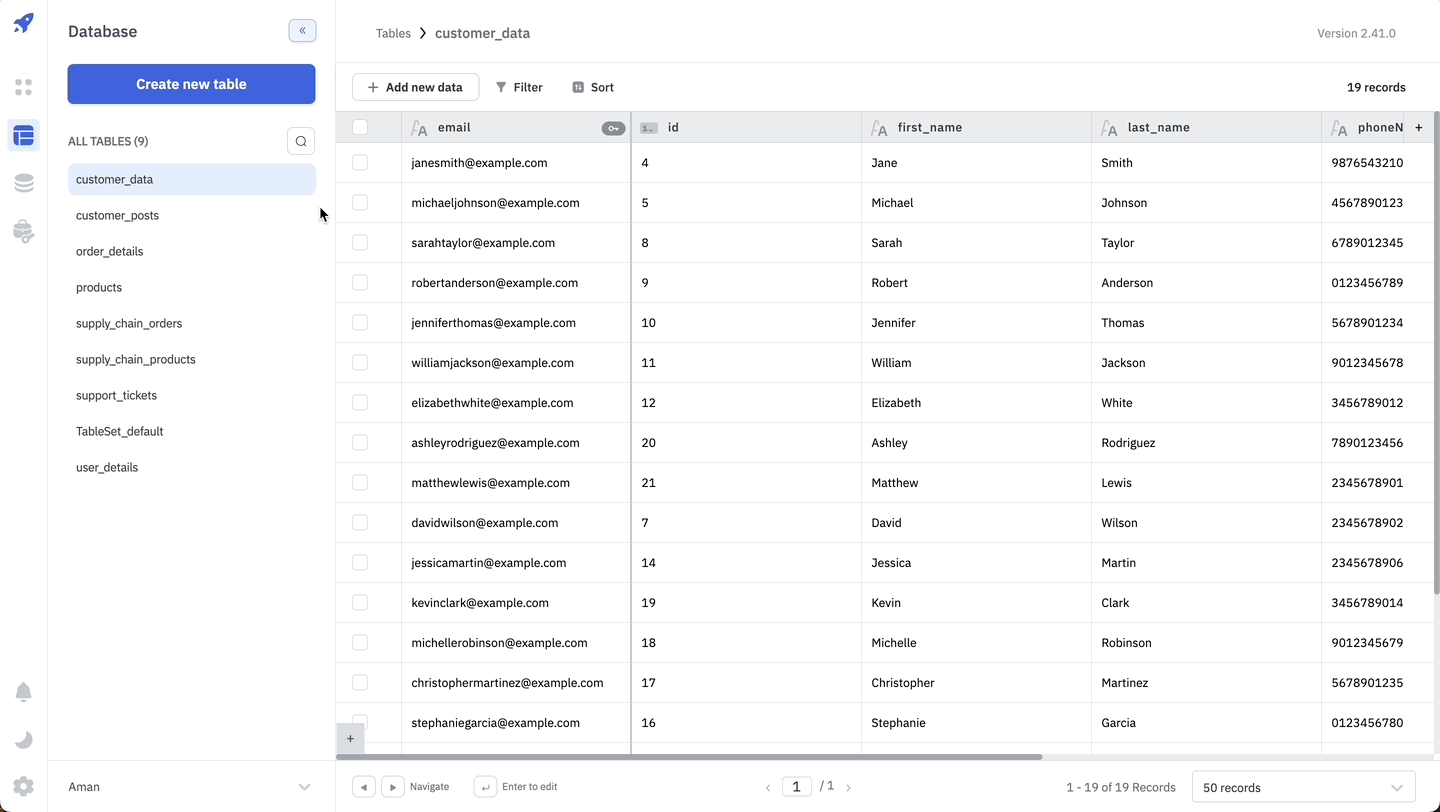The height and width of the screenshot is (812, 1440).
Task: Search tables using magnifier icon
Action: pyautogui.click(x=301, y=141)
